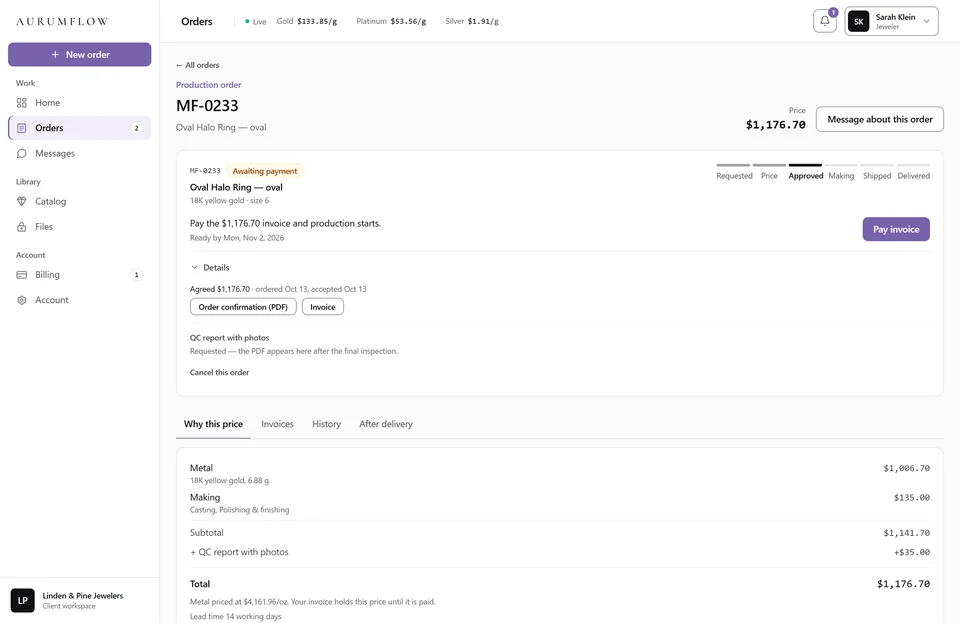The image size is (960, 623).
Task: Click Pay invoice button
Action: [x=896, y=229]
